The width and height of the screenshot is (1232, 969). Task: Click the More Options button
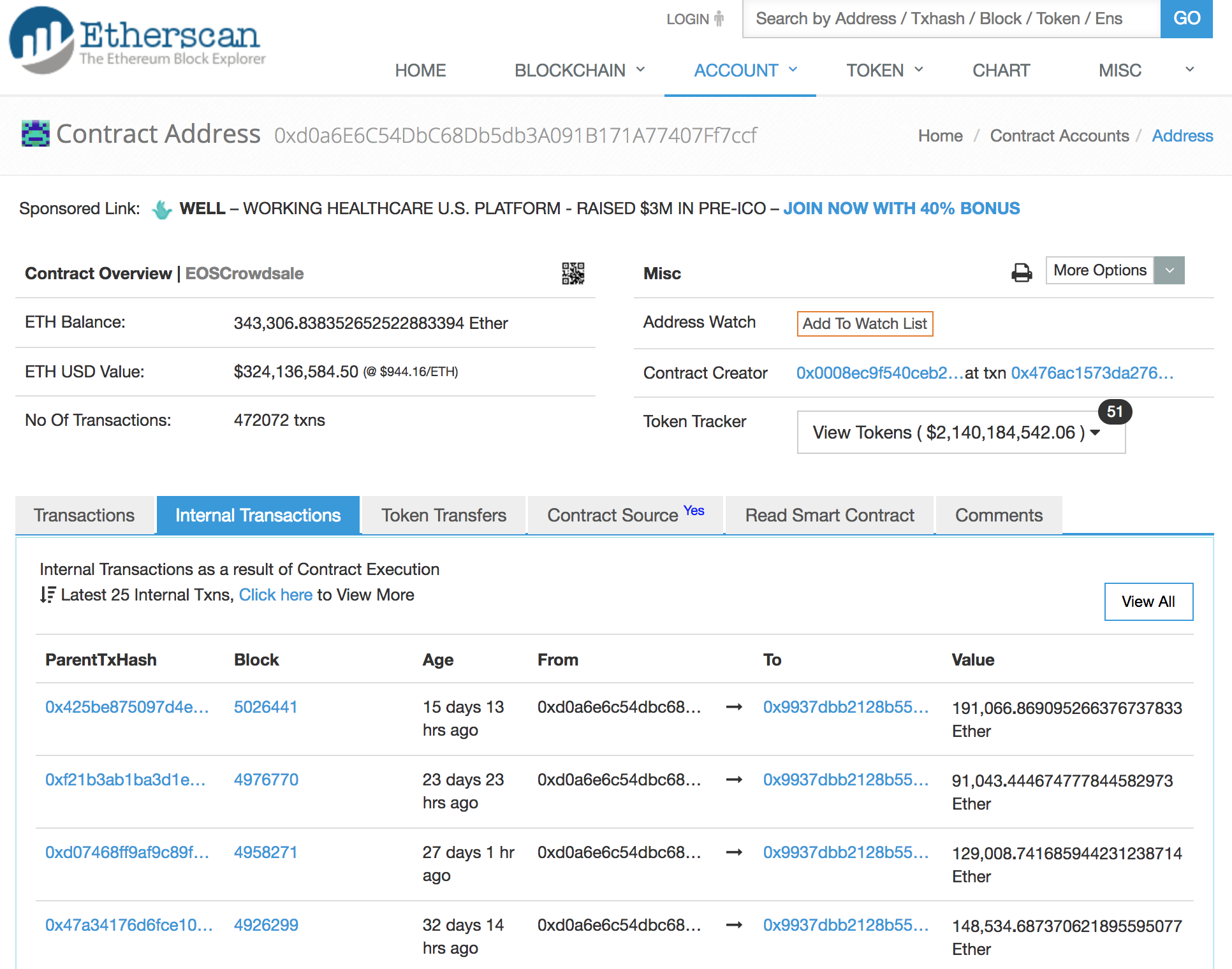[x=1100, y=270]
